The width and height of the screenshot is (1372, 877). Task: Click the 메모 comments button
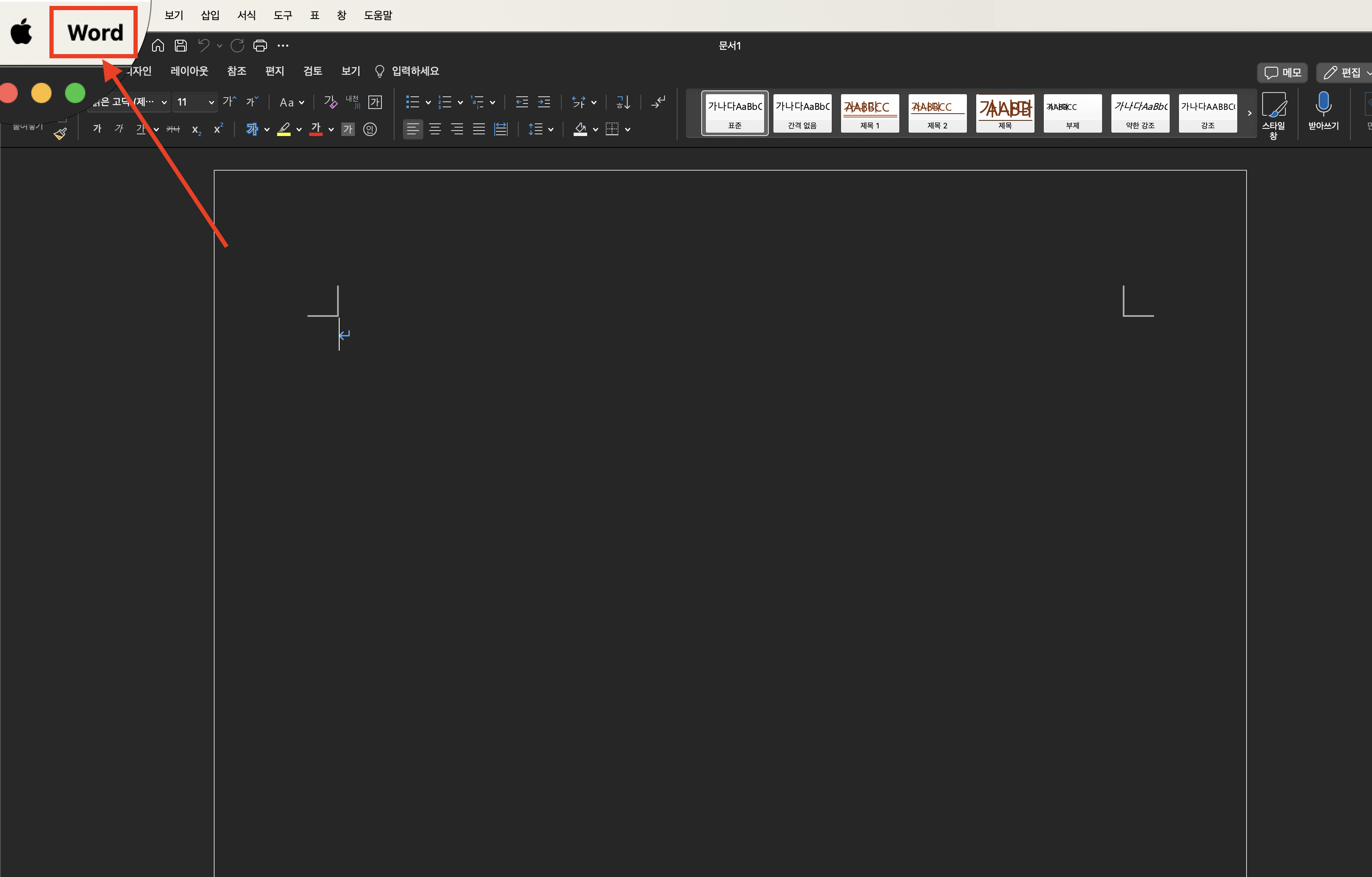1282,72
